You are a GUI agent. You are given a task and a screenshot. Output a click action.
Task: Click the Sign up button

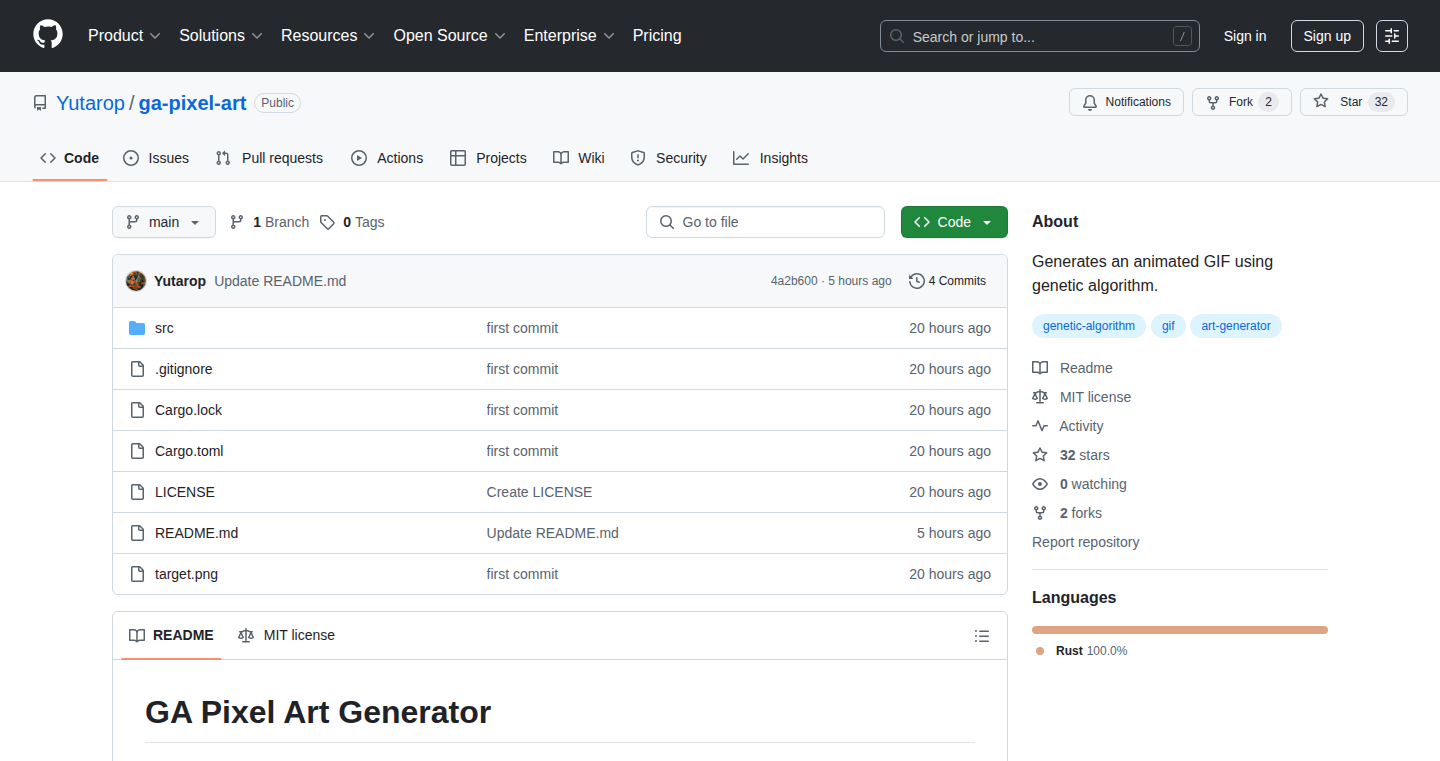tap(1327, 36)
